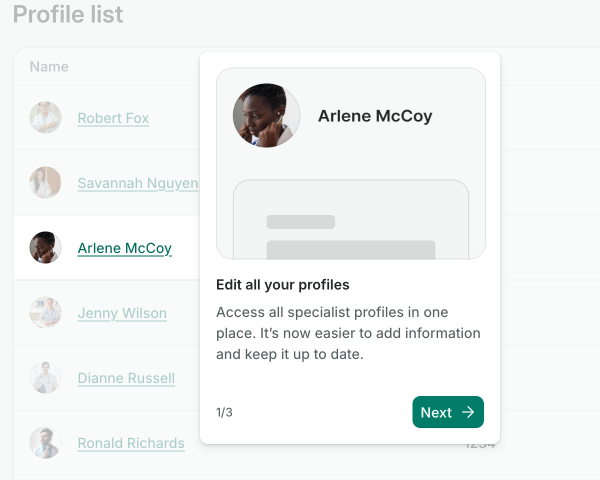The image size is (600, 480).
Task: Open the Ronald Richards profile link
Action: point(131,443)
